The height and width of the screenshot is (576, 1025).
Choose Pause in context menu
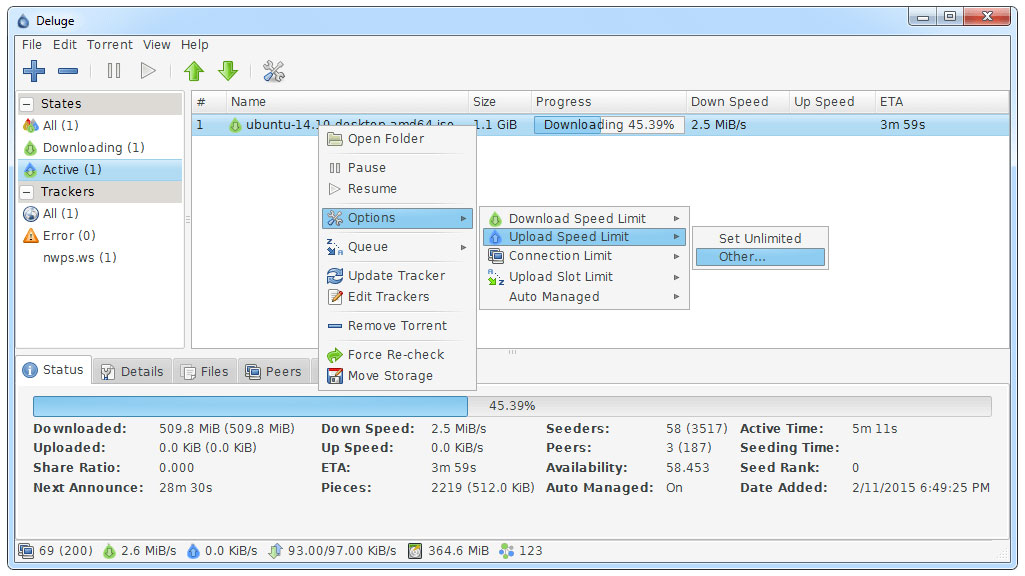point(397,168)
